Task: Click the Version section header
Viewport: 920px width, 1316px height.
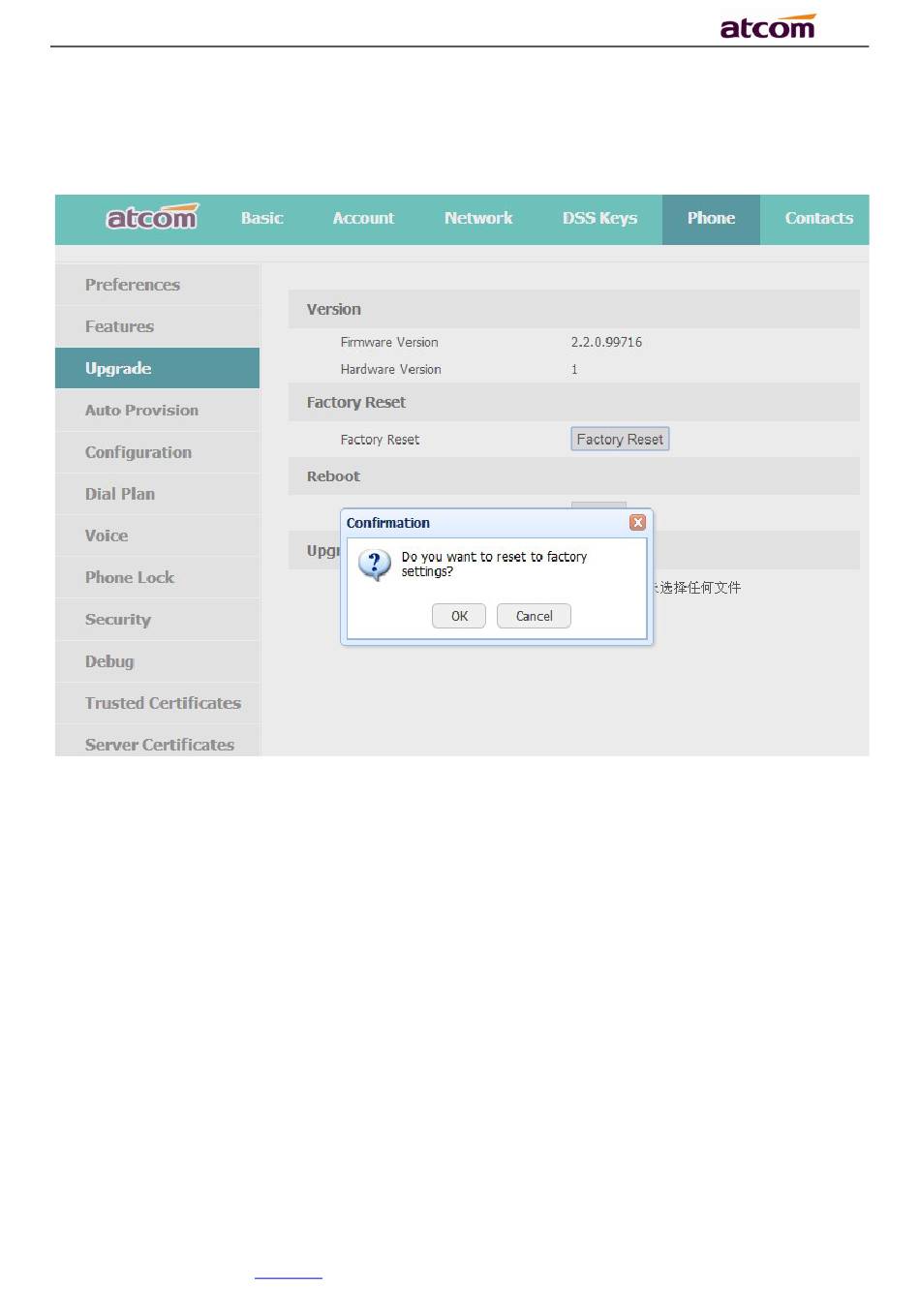Action: point(573,309)
